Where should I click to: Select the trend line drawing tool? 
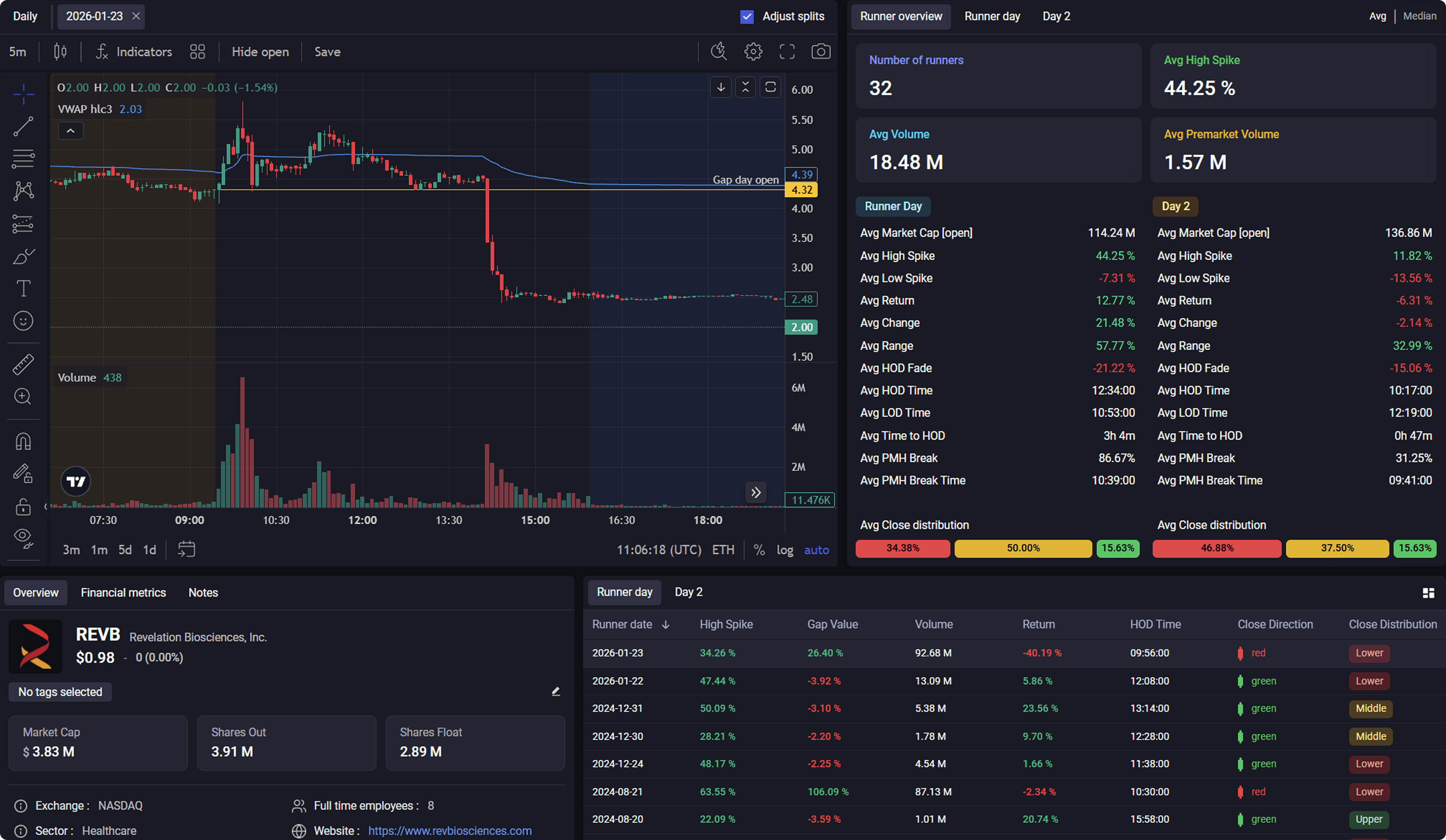[23, 126]
